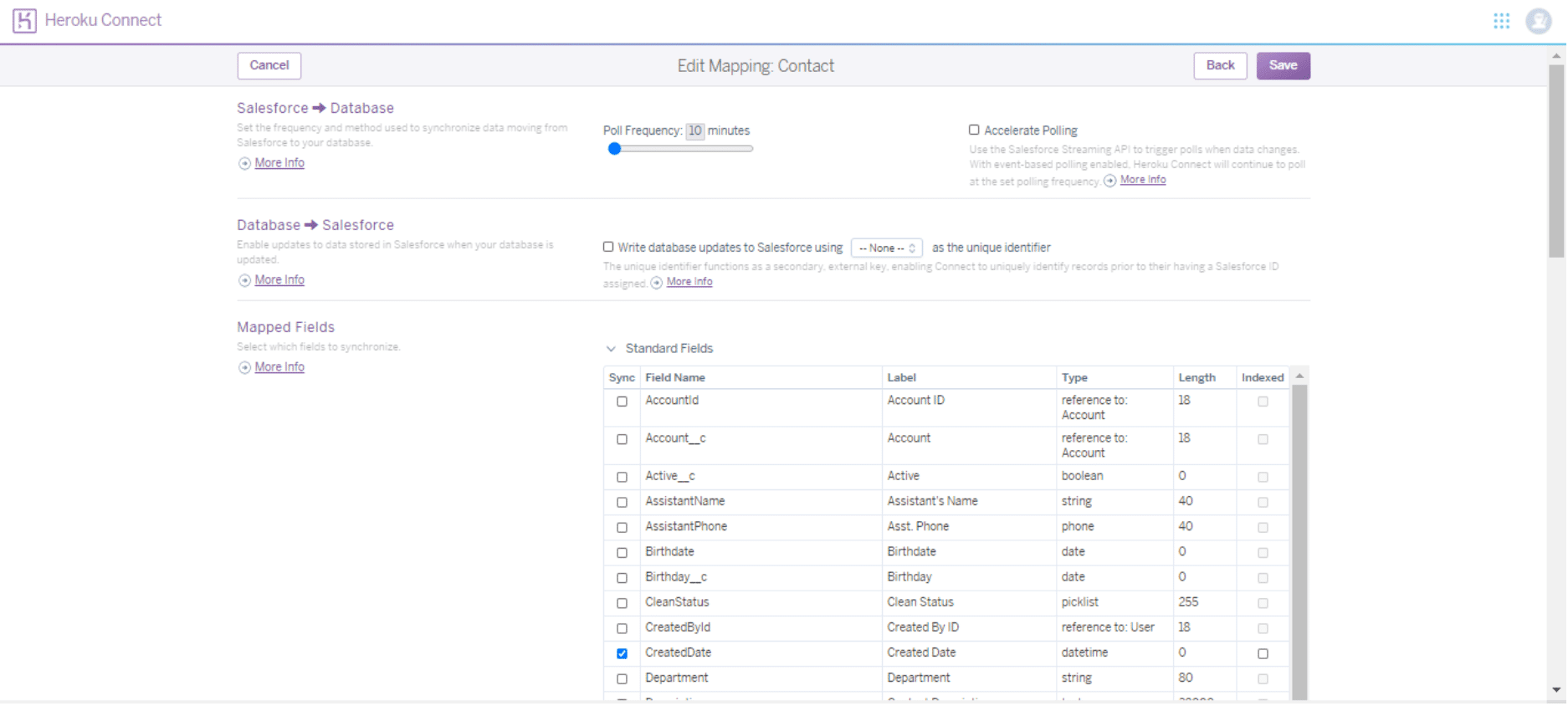The height and width of the screenshot is (706, 1568).
Task: Click the info icon next to unique identifier More Info
Action: [657, 284]
